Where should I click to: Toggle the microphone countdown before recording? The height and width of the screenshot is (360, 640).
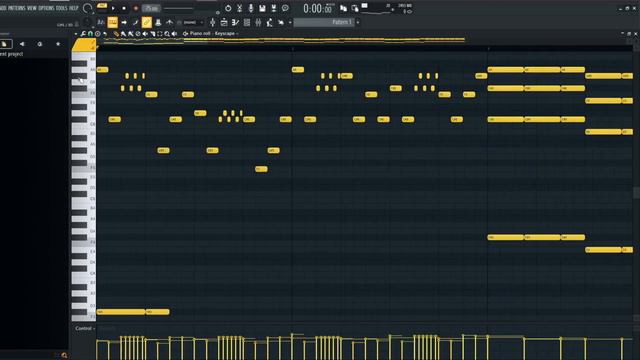(x=251, y=8)
